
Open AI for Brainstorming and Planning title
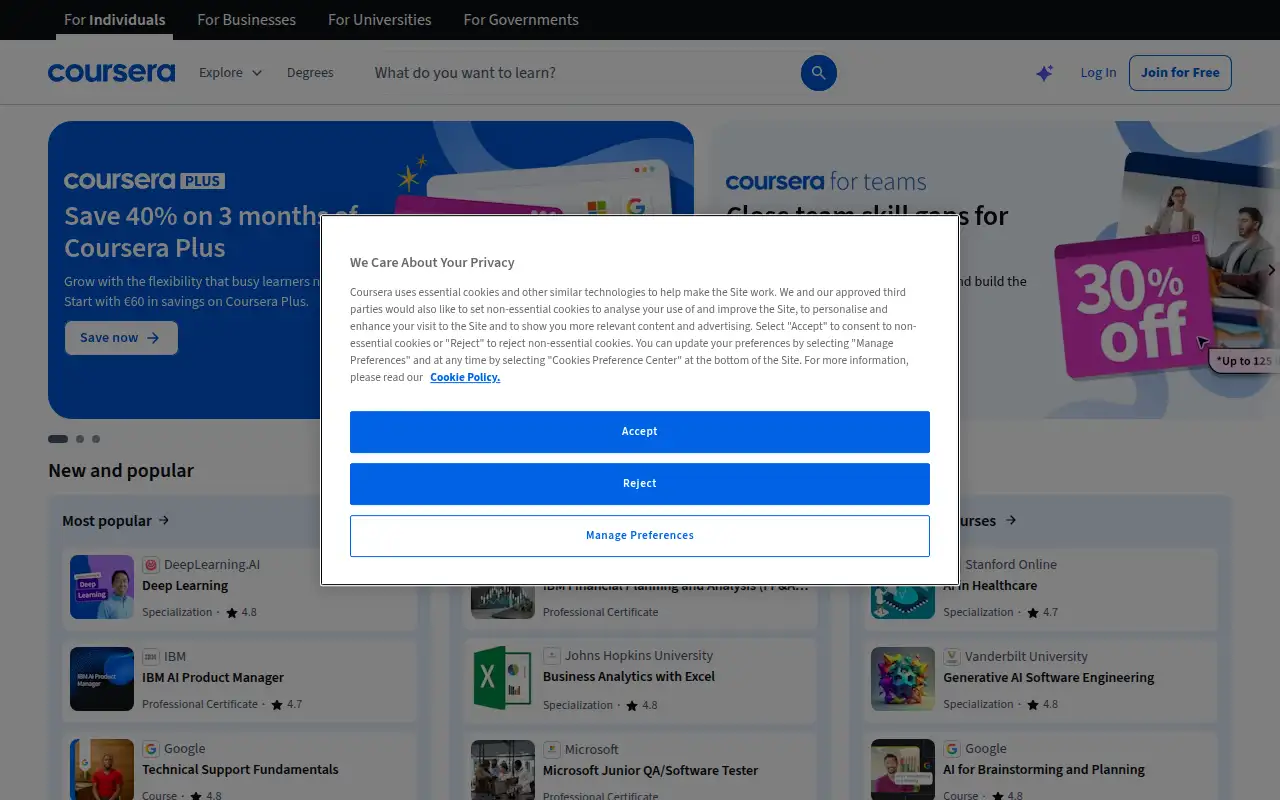[1044, 770]
